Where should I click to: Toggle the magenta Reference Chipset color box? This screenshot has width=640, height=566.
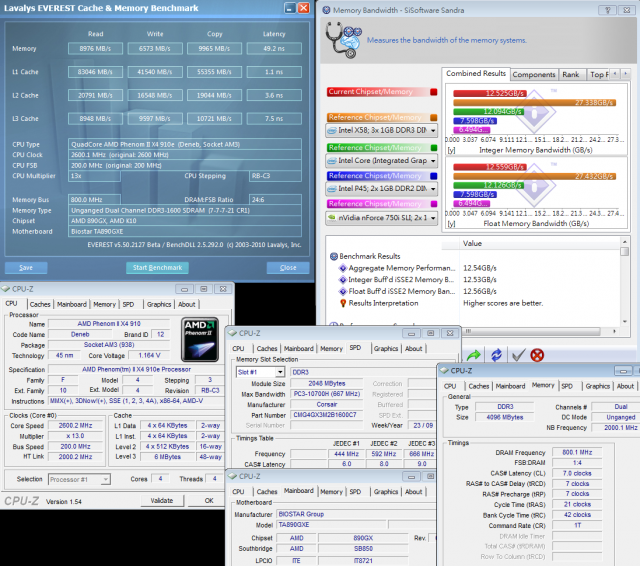(433, 204)
